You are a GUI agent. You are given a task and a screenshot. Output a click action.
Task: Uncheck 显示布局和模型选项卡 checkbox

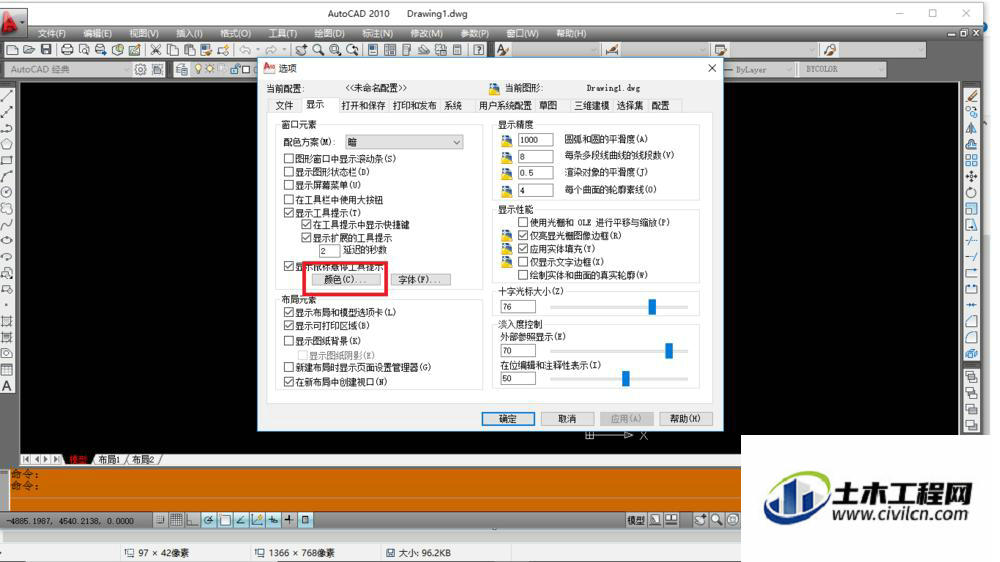(x=289, y=313)
